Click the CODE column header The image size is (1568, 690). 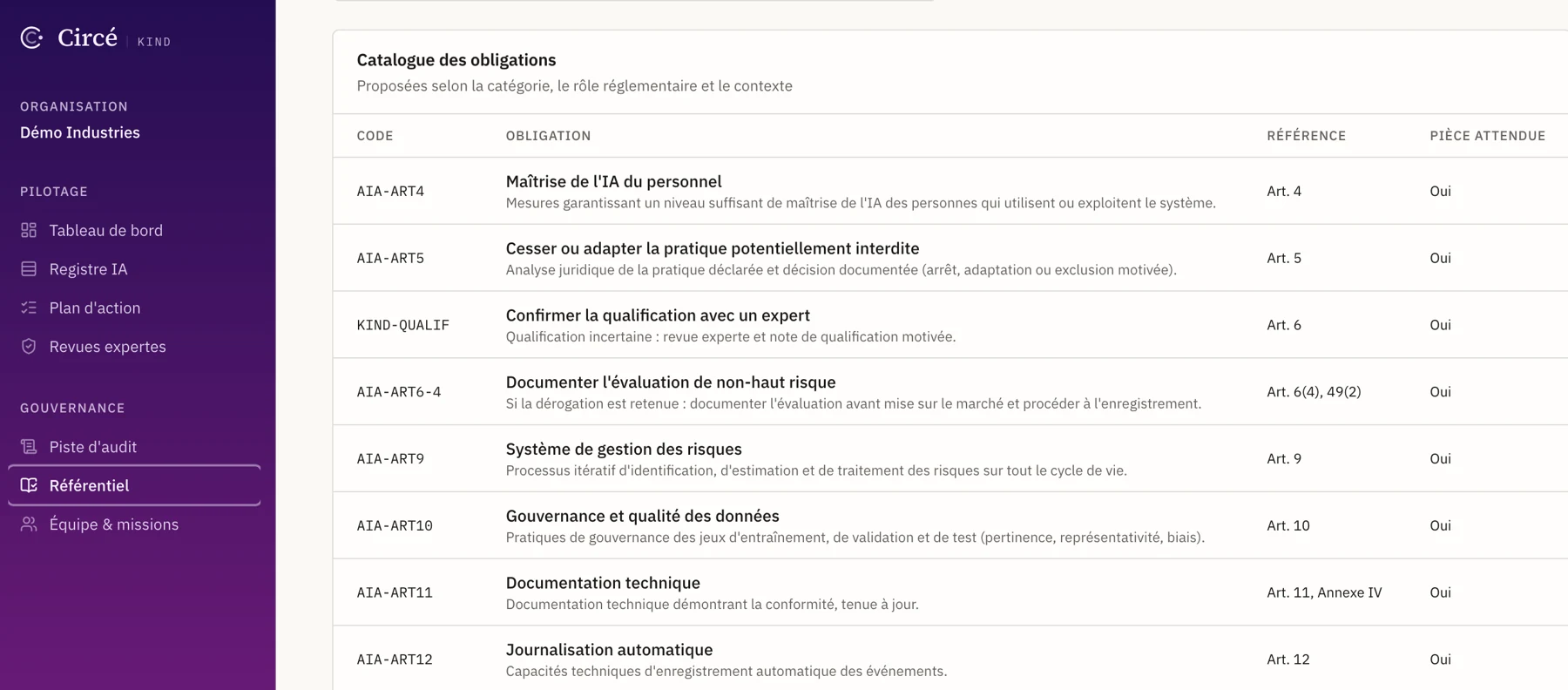(x=375, y=136)
